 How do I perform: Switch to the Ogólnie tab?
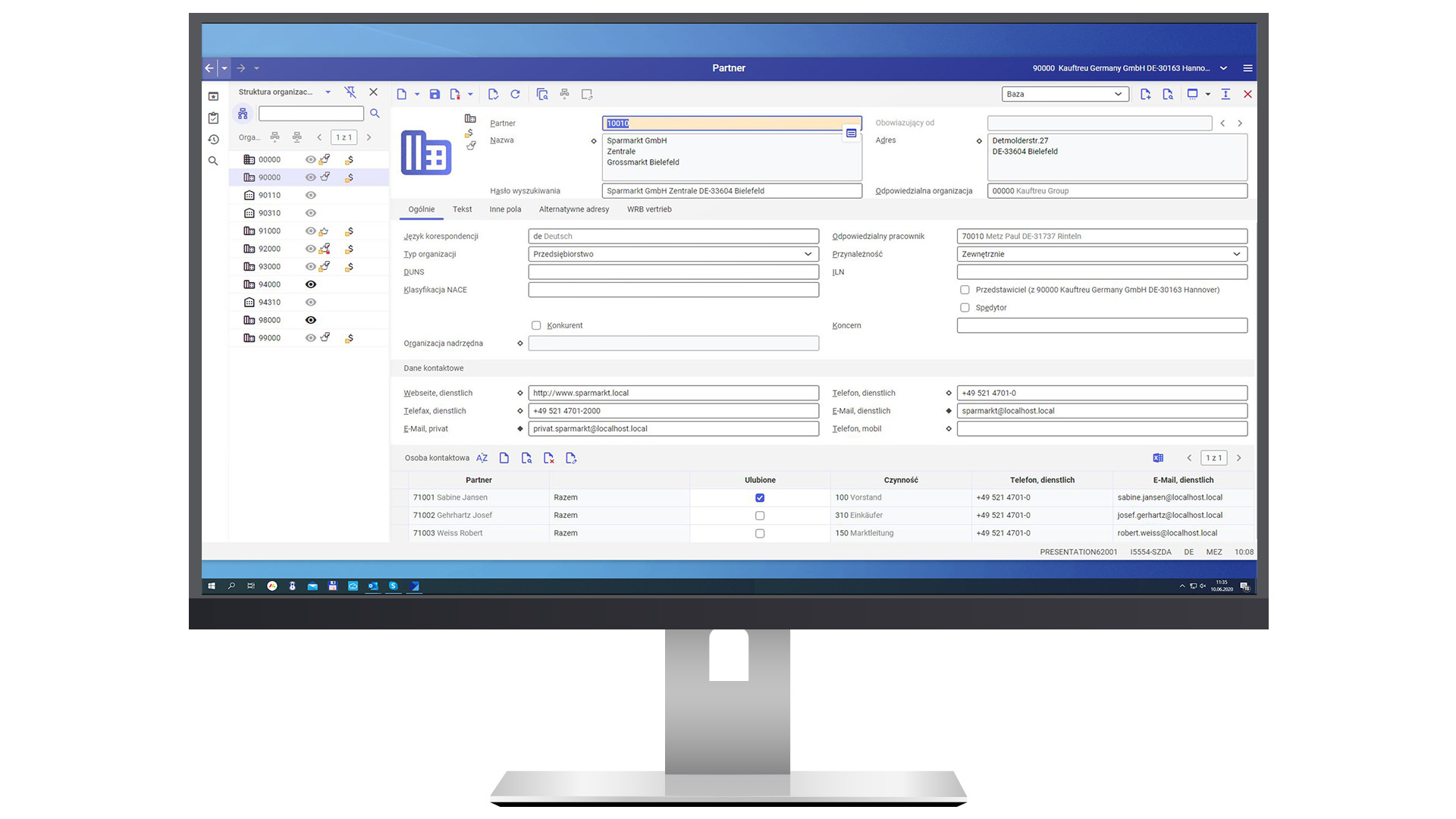pos(422,209)
